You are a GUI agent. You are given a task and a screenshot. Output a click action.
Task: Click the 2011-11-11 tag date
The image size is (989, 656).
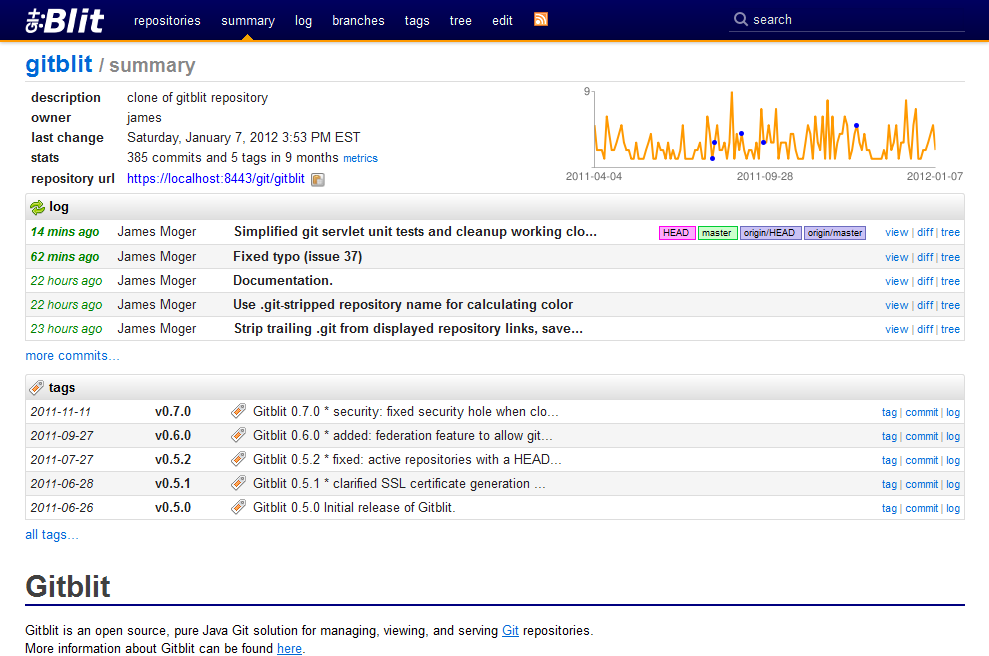pyautogui.click(x=61, y=412)
